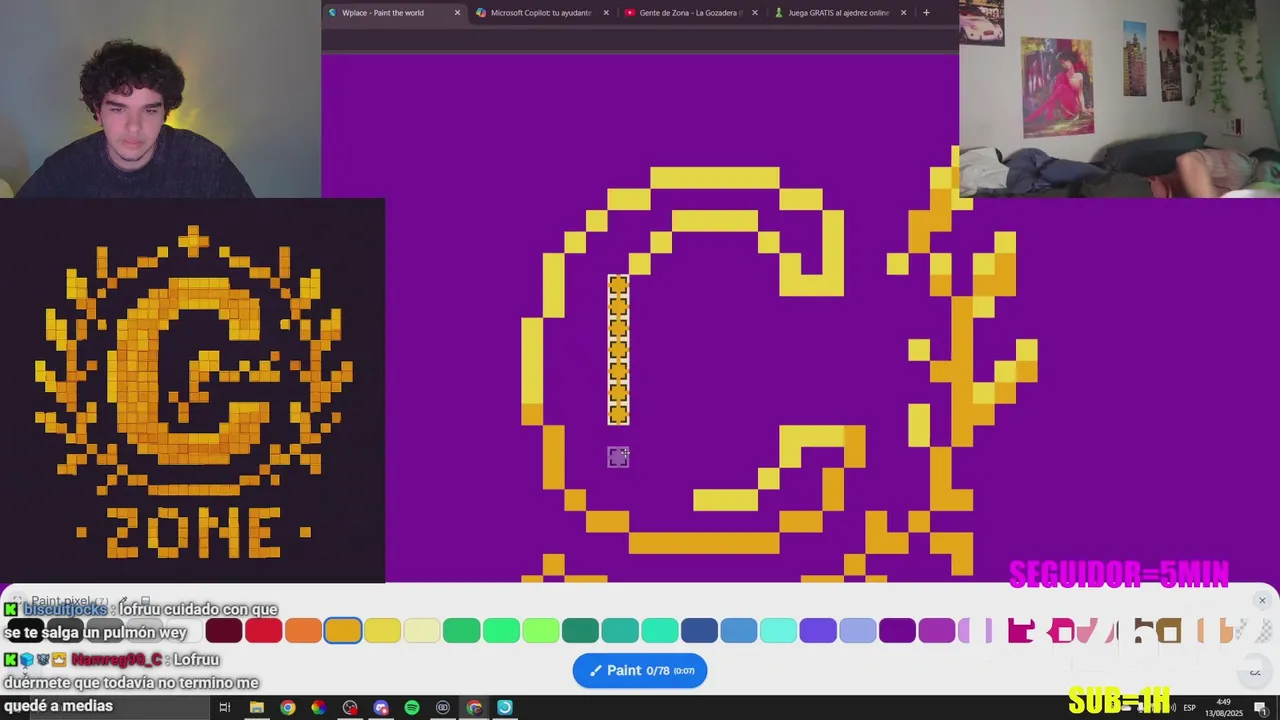This screenshot has width=1280, height=720.
Task: Pick the medium green color swatch
Action: 462,630
